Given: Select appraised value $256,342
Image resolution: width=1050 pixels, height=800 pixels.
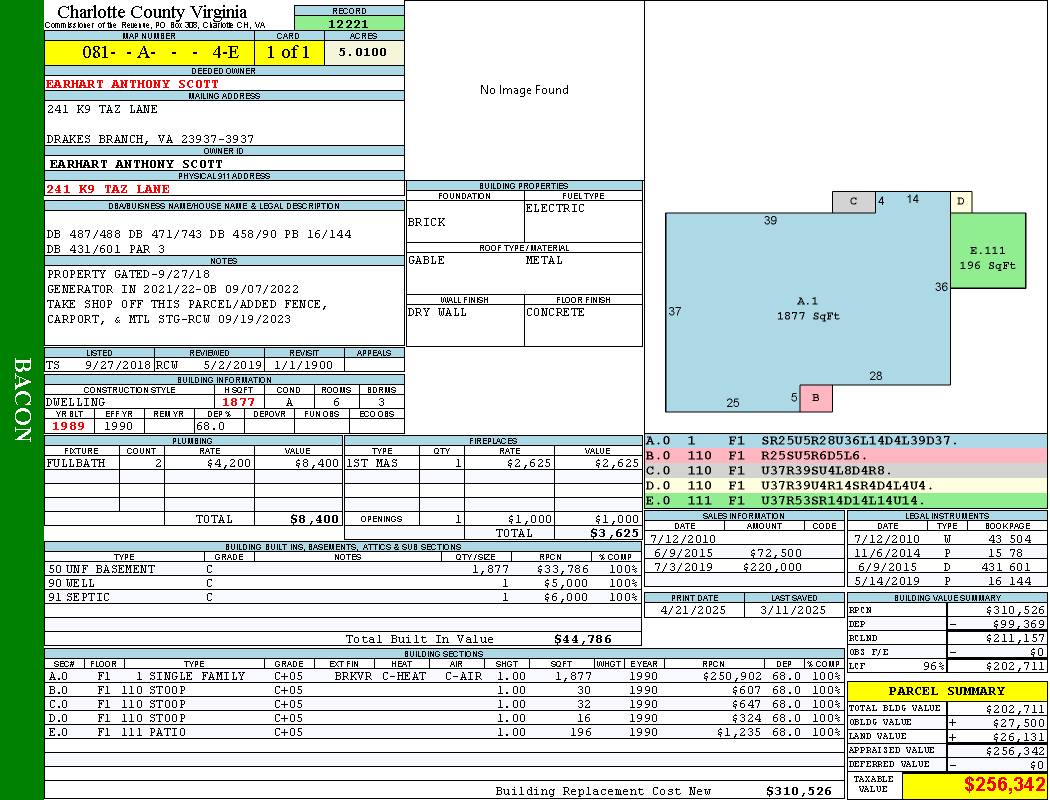Looking at the screenshot, I should pyautogui.click(x=1015, y=751).
